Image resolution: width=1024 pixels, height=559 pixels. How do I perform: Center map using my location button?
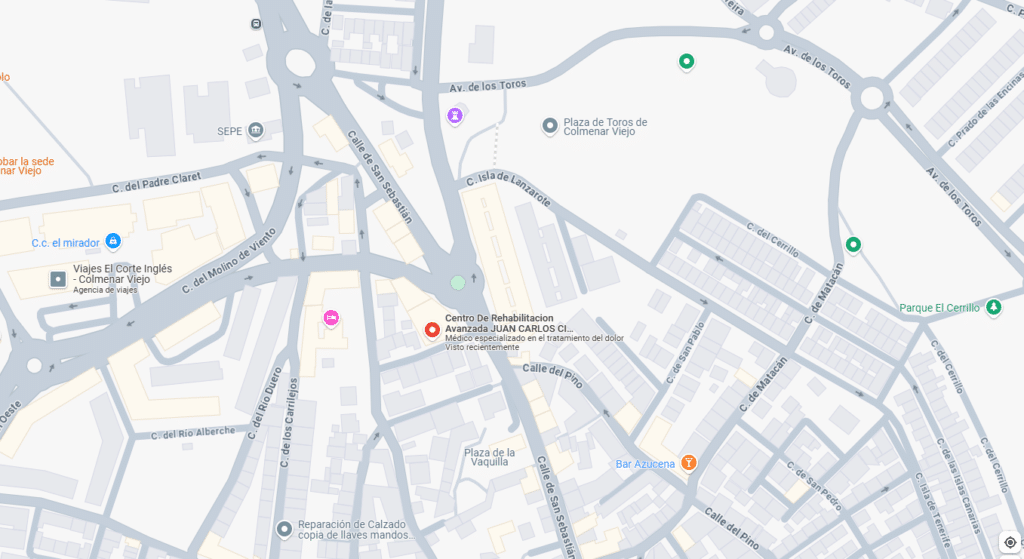pyautogui.click(x=1010, y=542)
